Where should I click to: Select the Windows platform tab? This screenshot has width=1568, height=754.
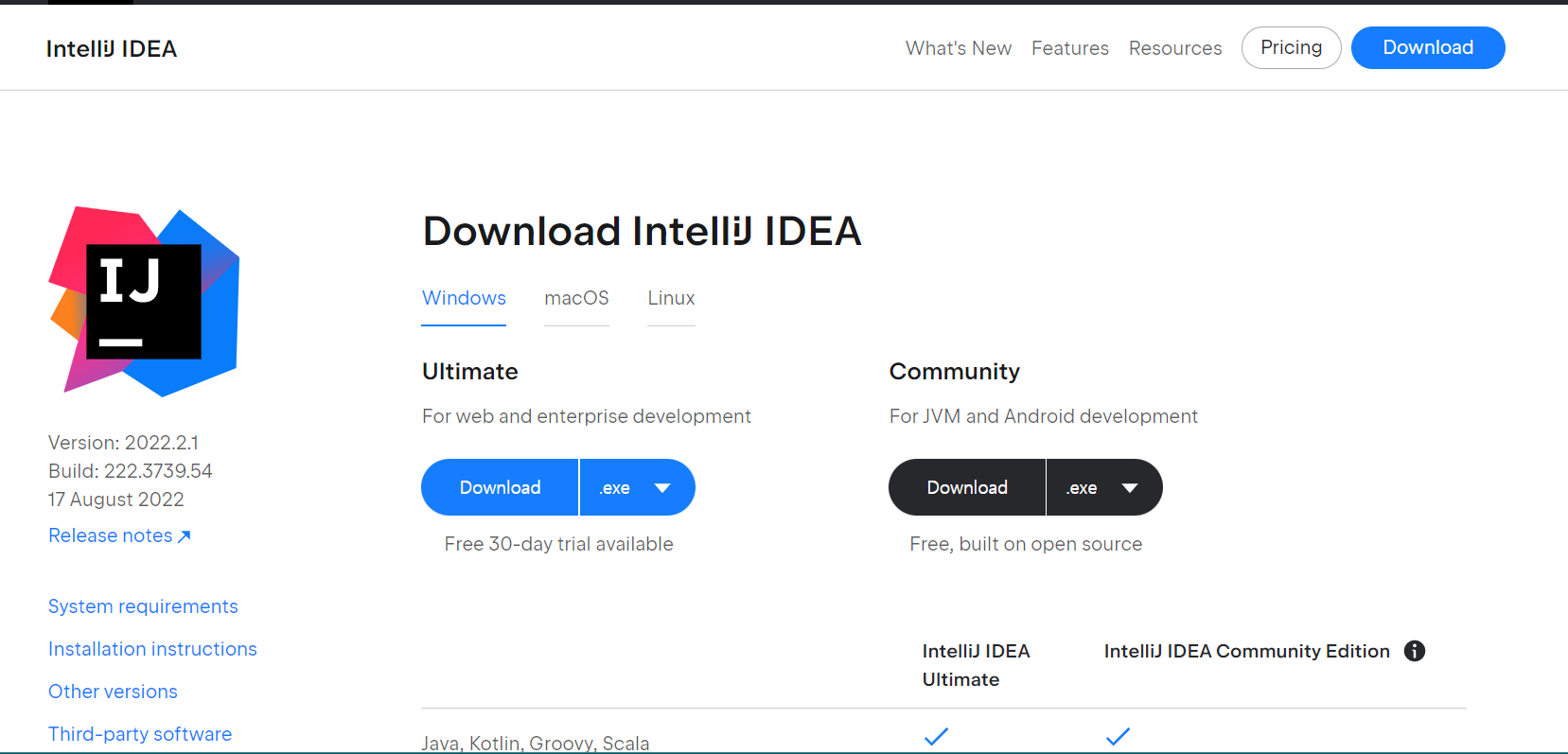464,298
